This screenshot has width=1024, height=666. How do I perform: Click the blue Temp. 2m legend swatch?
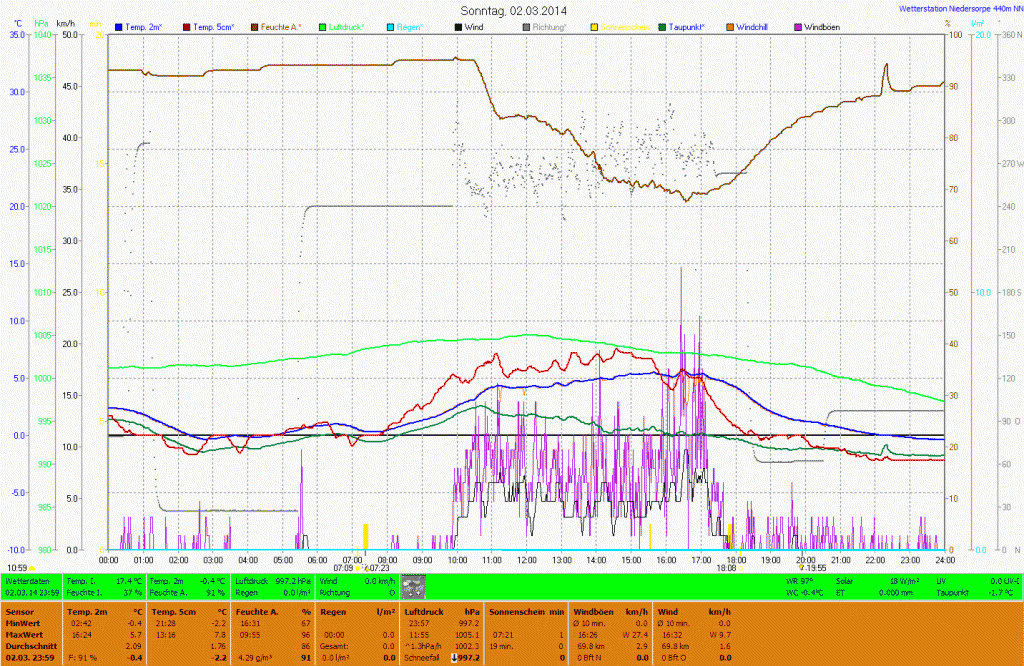[120, 25]
